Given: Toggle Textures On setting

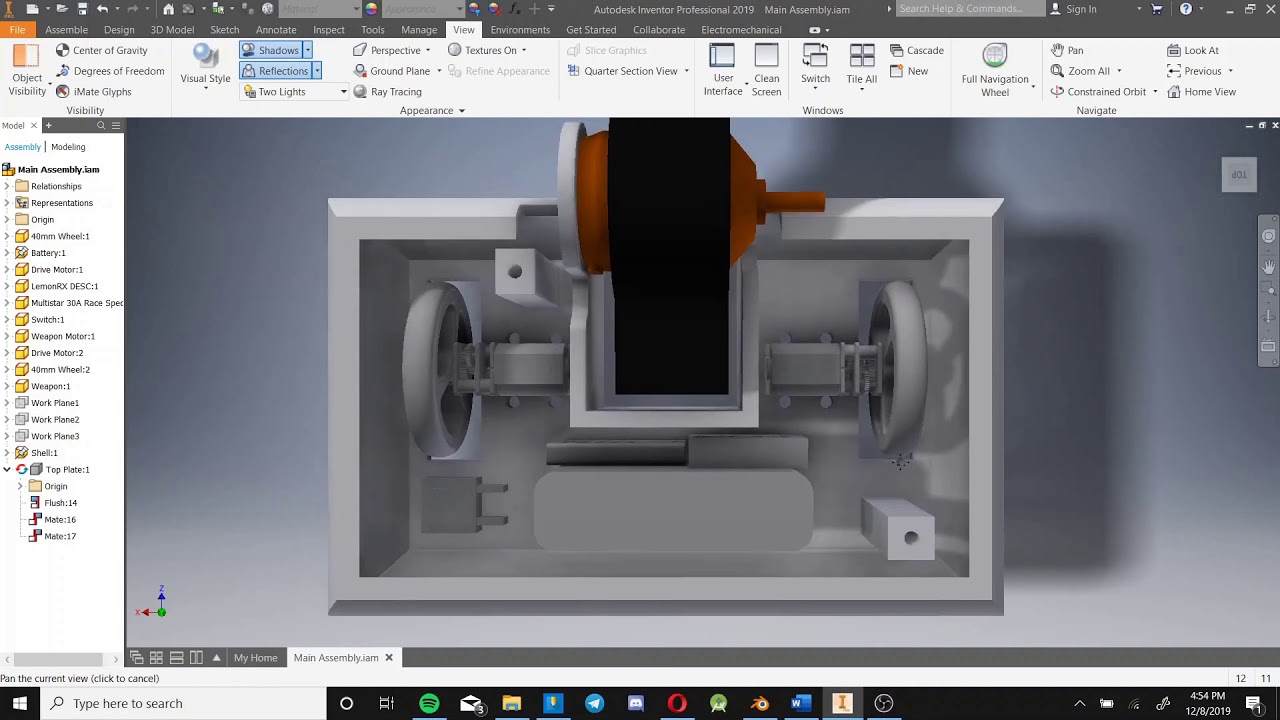Looking at the screenshot, I should 482,50.
